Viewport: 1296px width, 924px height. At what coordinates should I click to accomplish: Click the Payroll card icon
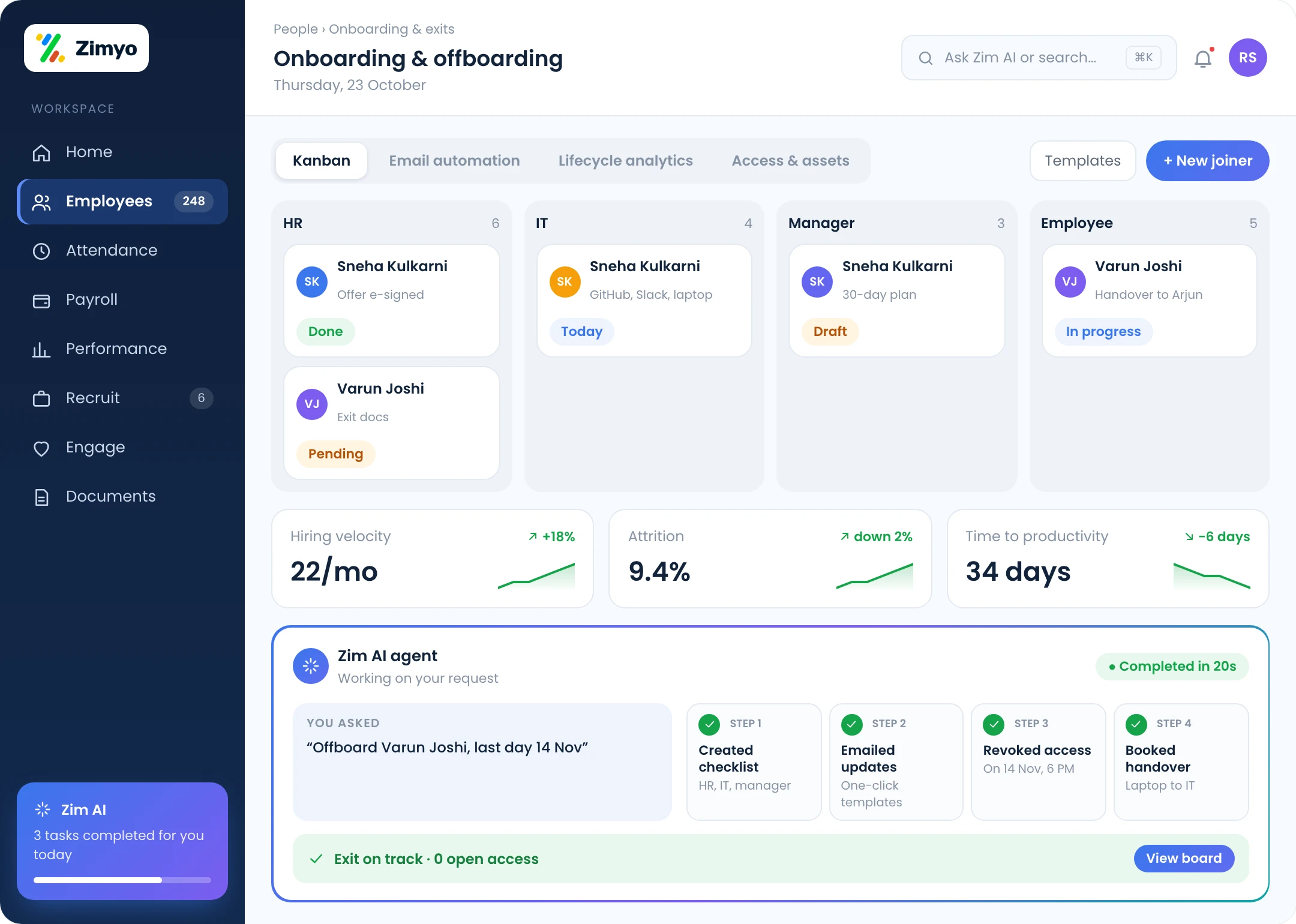click(x=41, y=301)
